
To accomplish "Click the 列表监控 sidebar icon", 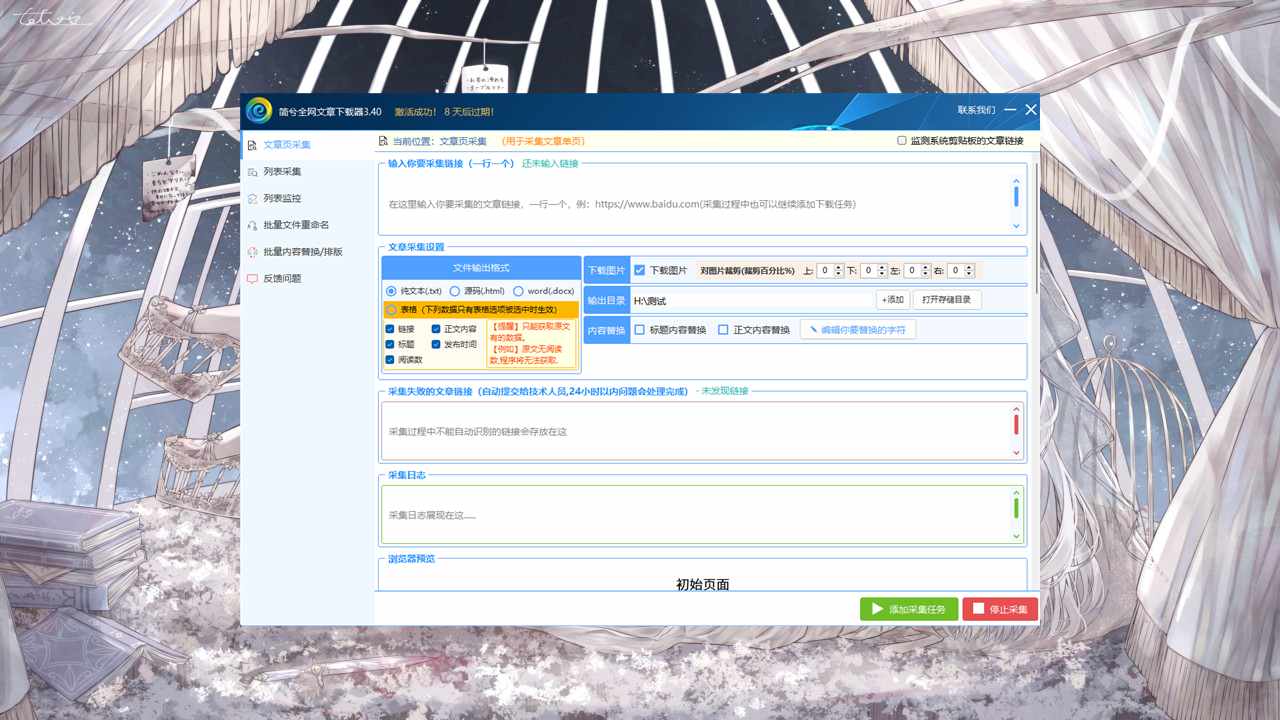I will click(x=253, y=198).
